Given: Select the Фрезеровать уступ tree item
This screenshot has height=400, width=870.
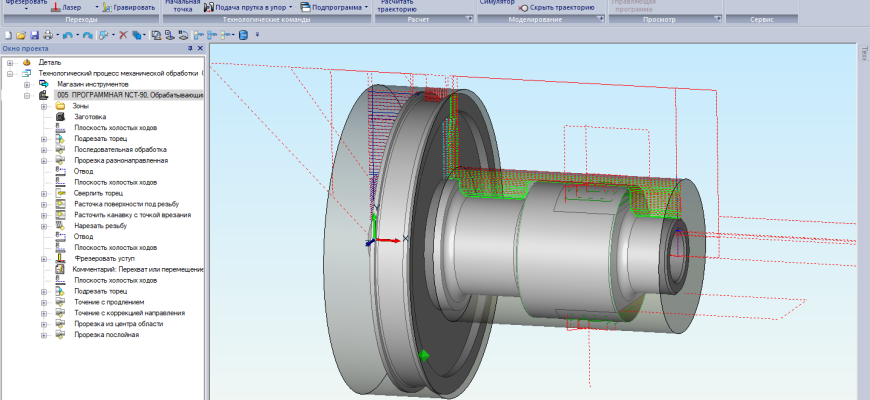Looking at the screenshot, I should [x=104, y=258].
